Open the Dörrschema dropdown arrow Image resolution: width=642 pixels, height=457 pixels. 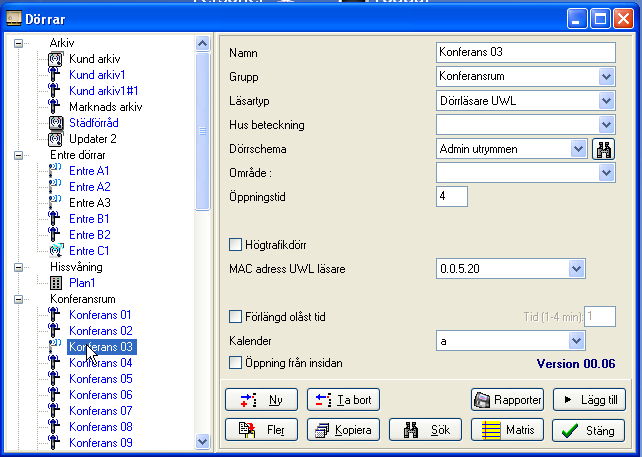coord(578,149)
